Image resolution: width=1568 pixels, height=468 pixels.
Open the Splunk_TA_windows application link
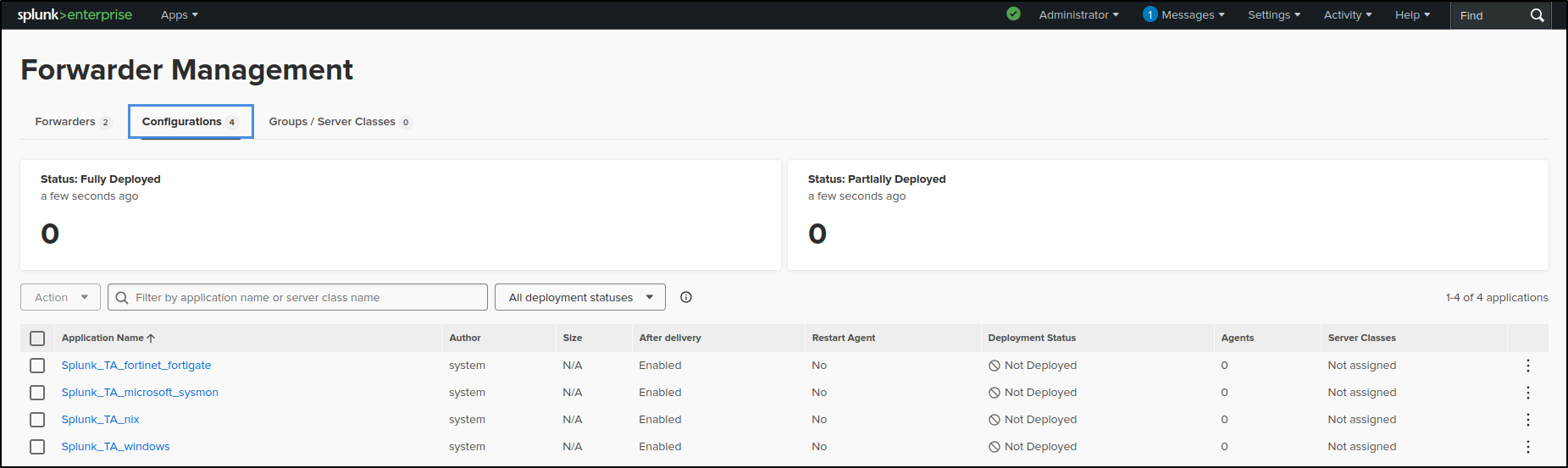pyautogui.click(x=115, y=447)
